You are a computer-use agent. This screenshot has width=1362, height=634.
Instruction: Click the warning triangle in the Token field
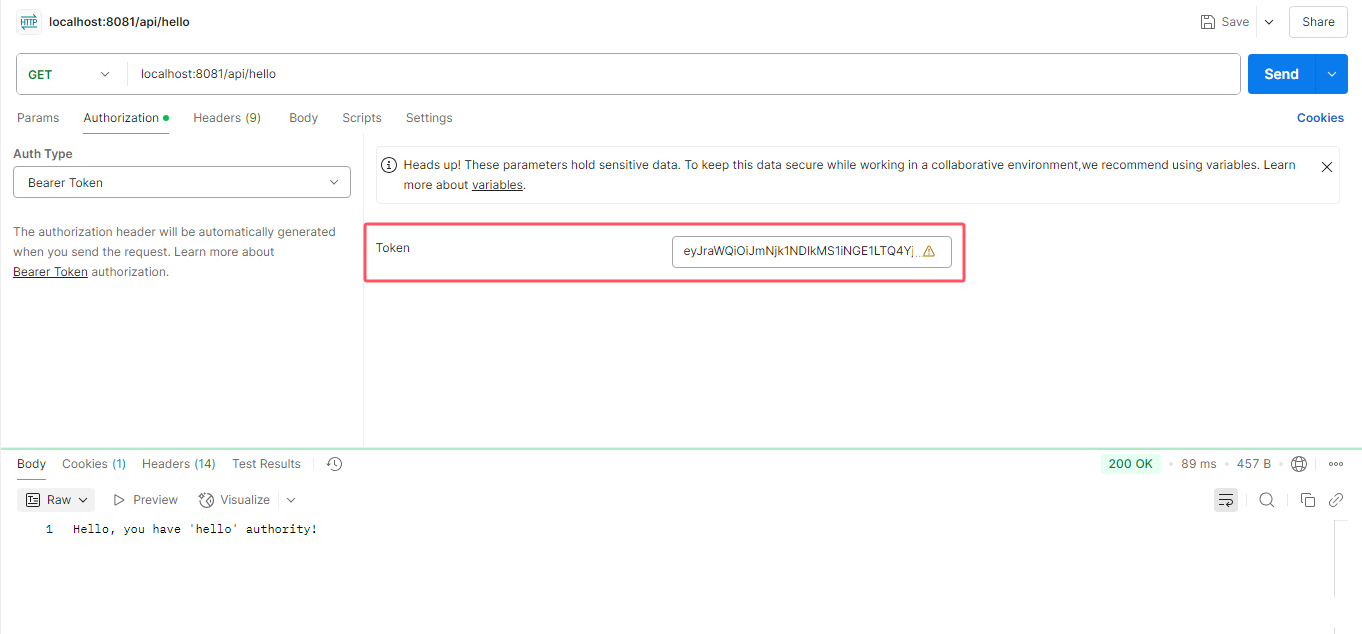pyautogui.click(x=929, y=251)
